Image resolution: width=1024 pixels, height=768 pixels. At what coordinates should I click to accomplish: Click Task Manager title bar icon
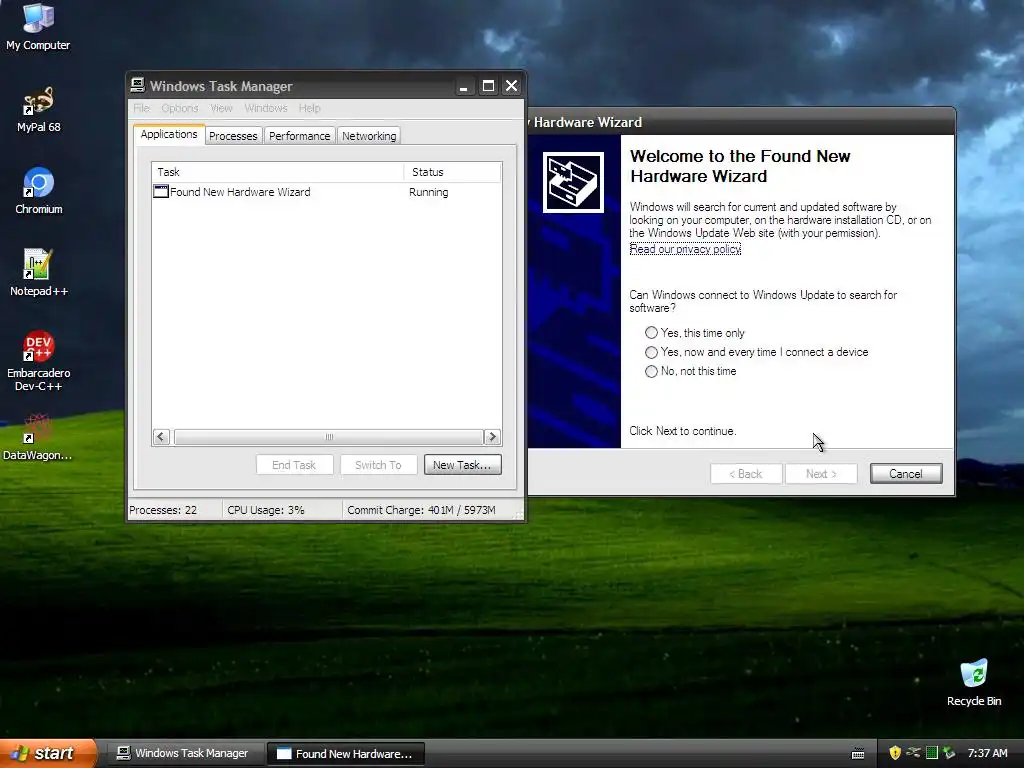click(x=137, y=86)
